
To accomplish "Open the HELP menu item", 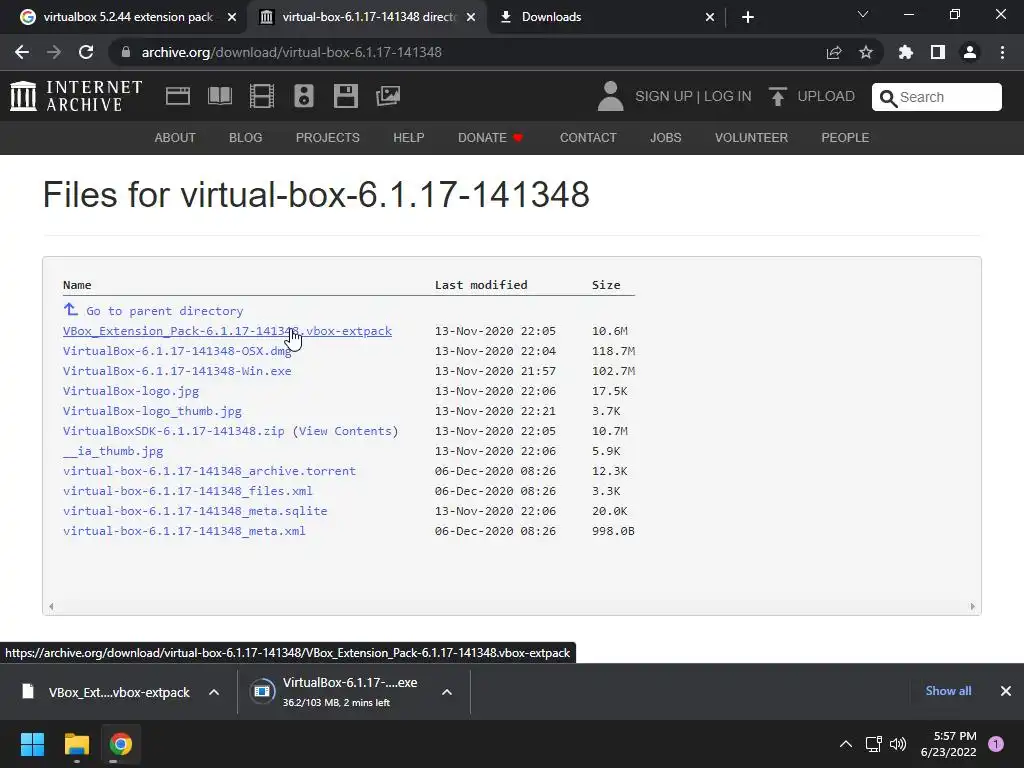I will (409, 138).
